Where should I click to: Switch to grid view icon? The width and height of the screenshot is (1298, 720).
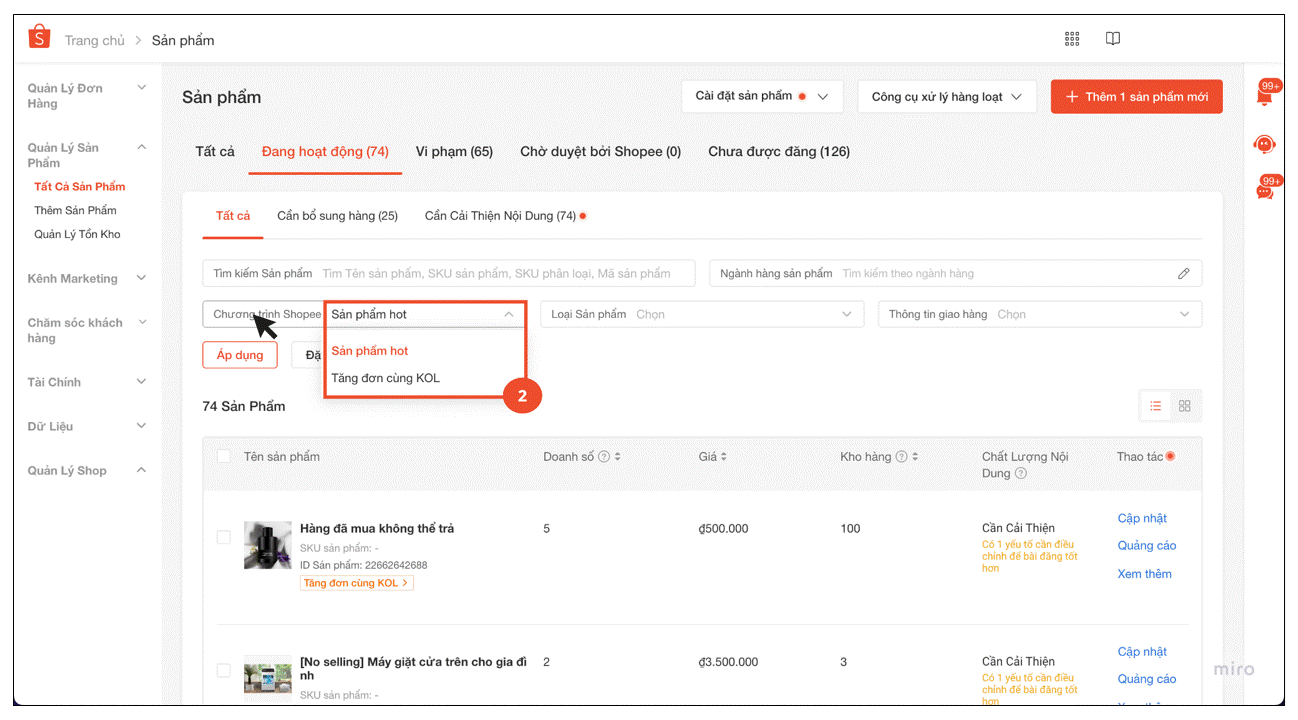[1185, 406]
